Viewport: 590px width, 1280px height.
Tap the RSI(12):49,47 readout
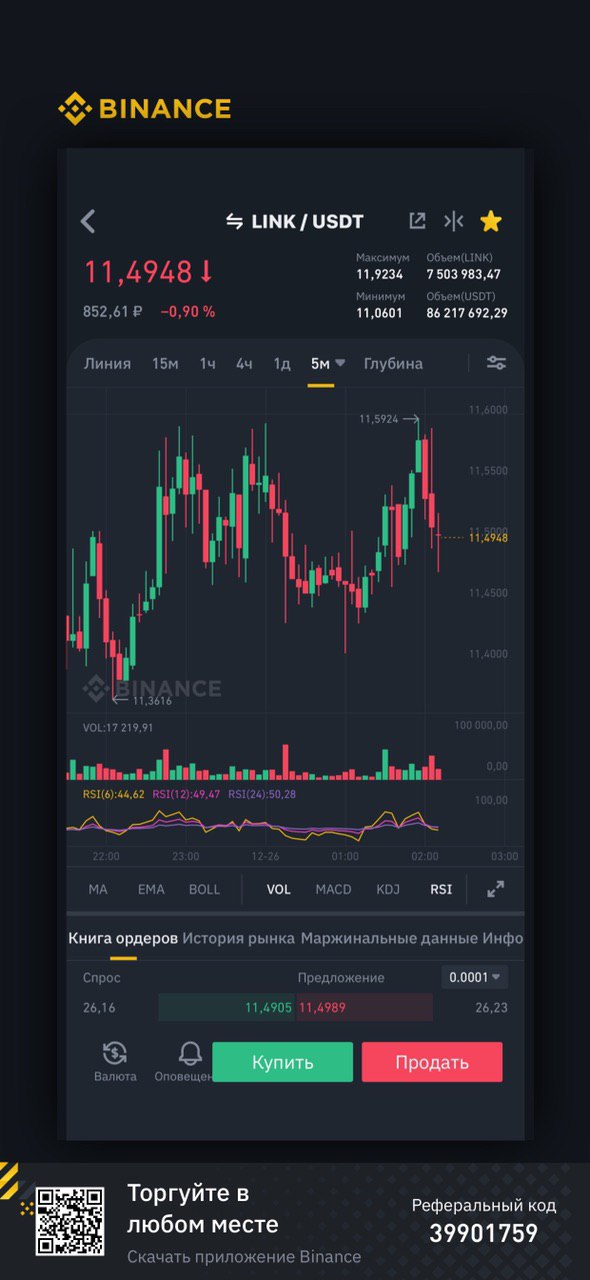pos(186,794)
